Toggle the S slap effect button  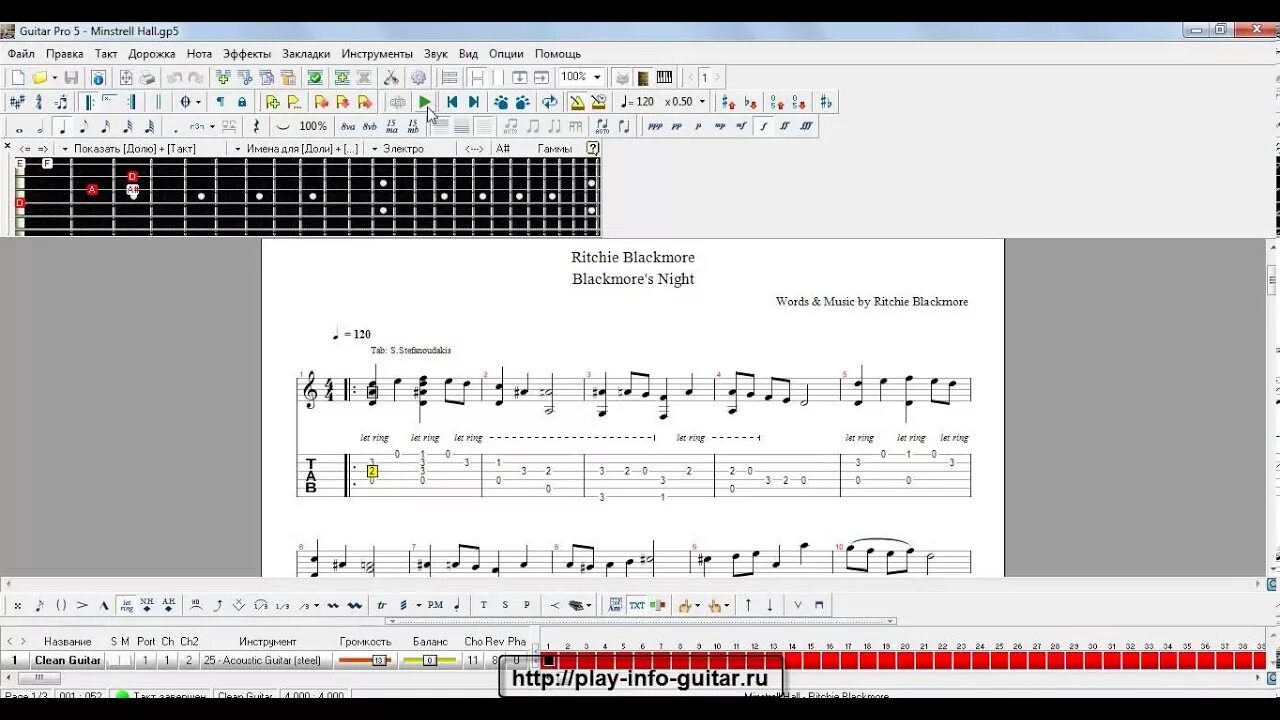(505, 605)
